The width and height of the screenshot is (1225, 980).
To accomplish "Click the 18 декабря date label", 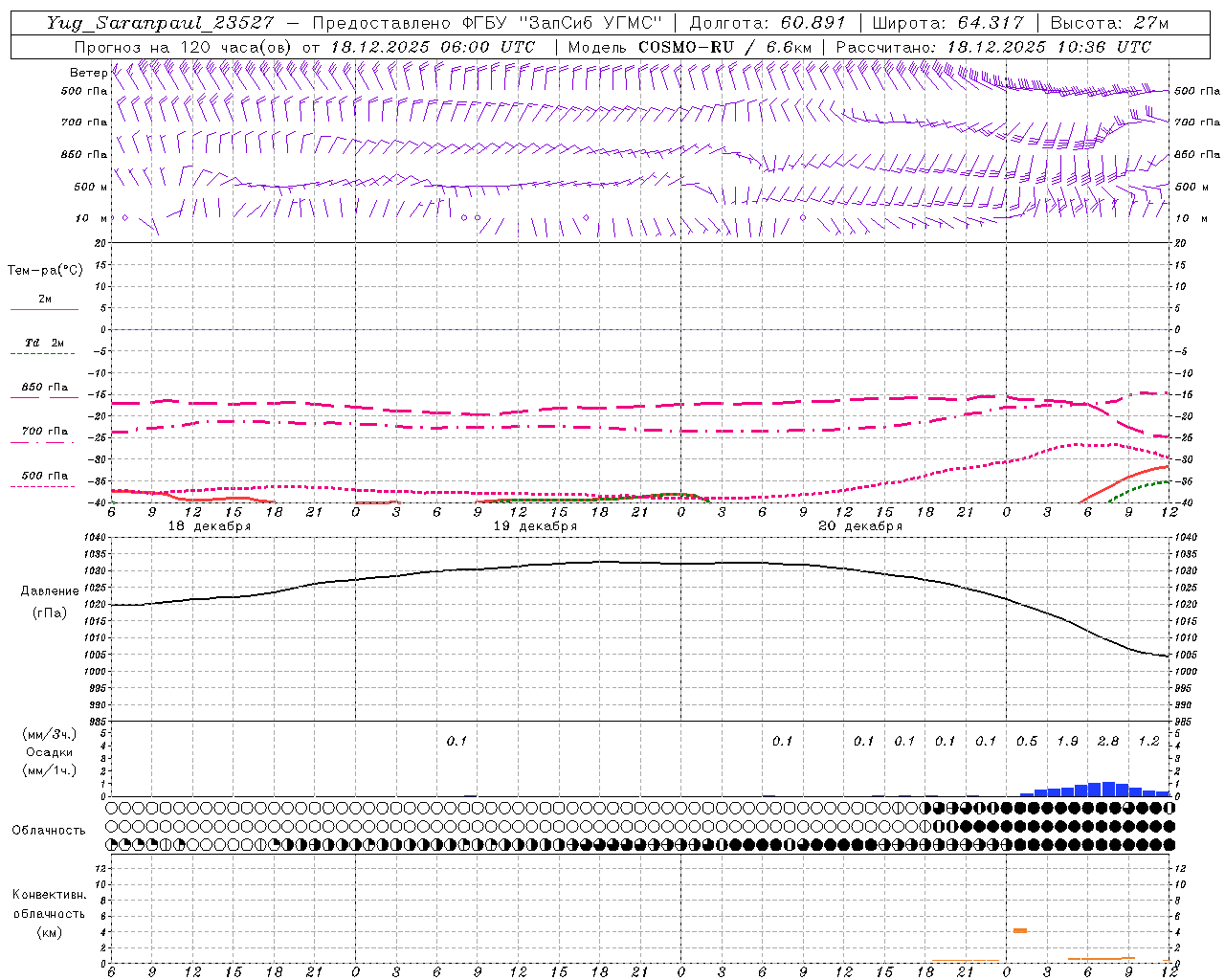I will [x=209, y=526].
